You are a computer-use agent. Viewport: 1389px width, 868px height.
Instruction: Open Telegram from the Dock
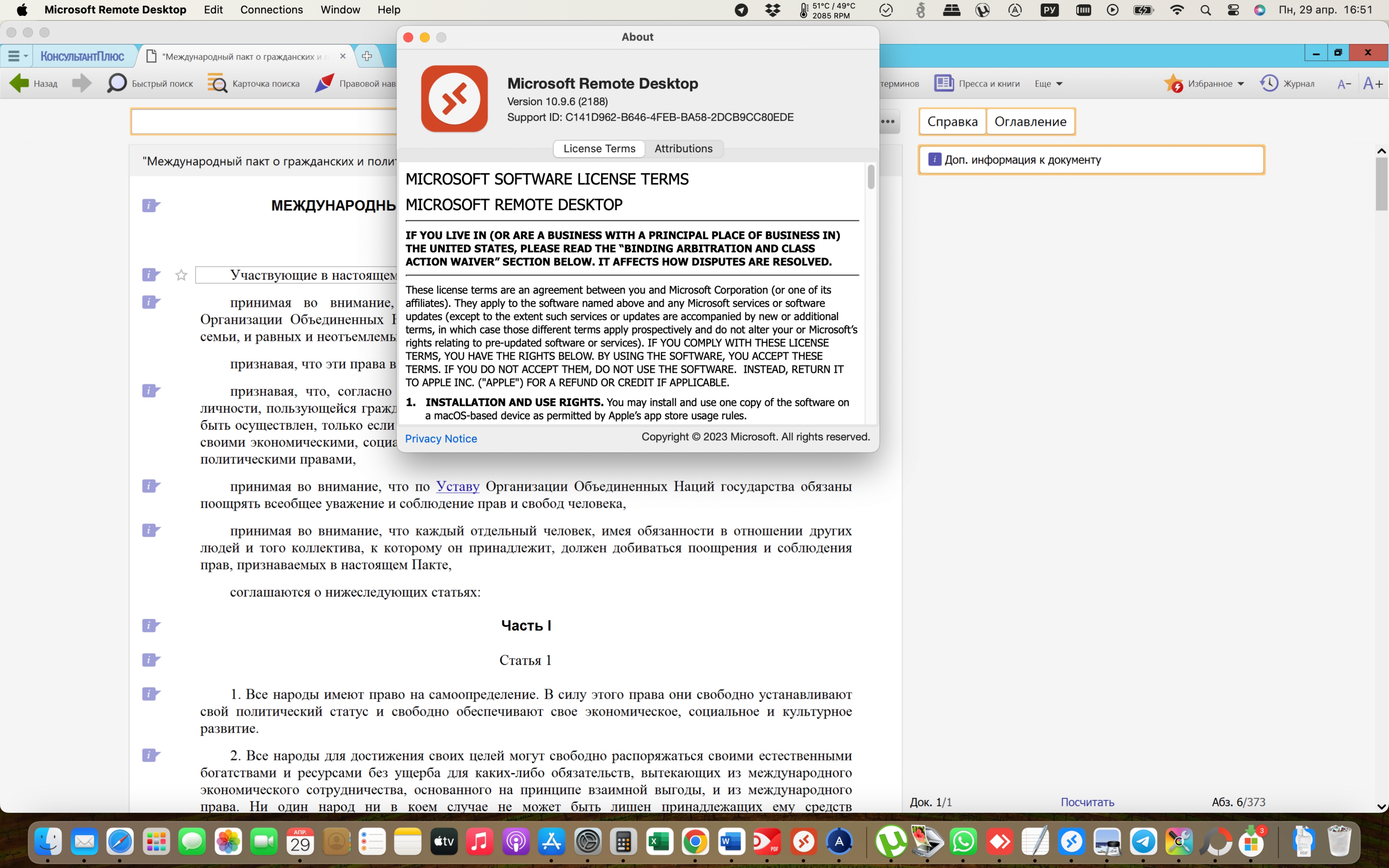click(1143, 842)
